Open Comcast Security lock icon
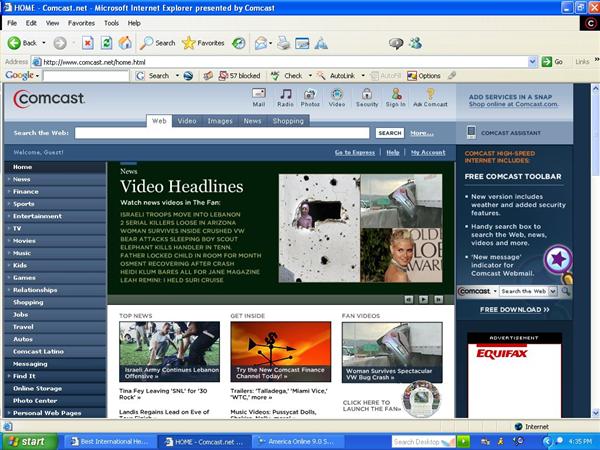The height and width of the screenshot is (450, 600). pyautogui.click(x=367, y=97)
